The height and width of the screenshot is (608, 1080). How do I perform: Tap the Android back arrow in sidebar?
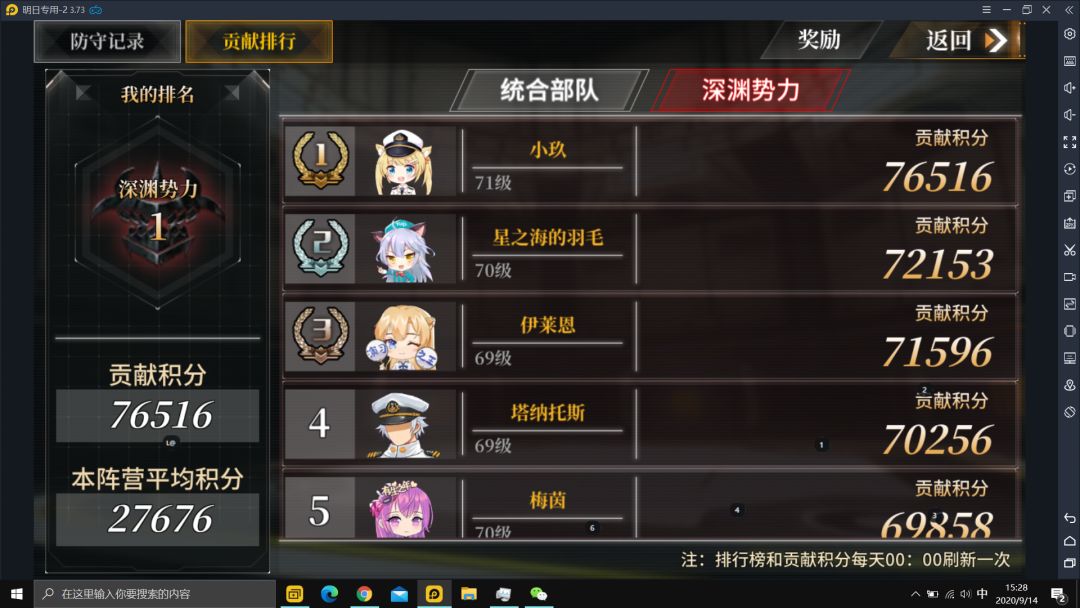[x=1069, y=518]
